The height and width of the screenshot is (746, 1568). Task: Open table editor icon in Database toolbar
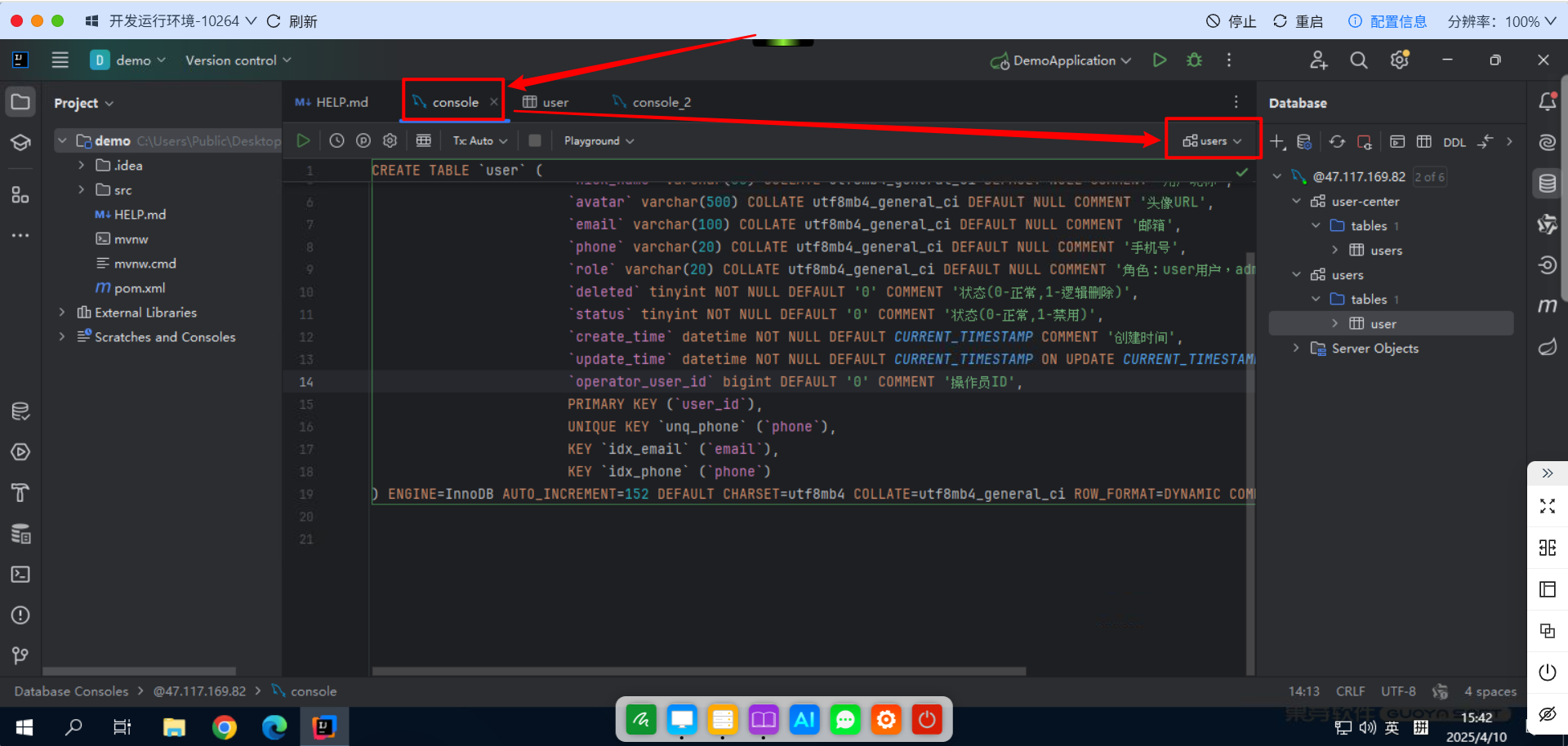click(x=1423, y=142)
